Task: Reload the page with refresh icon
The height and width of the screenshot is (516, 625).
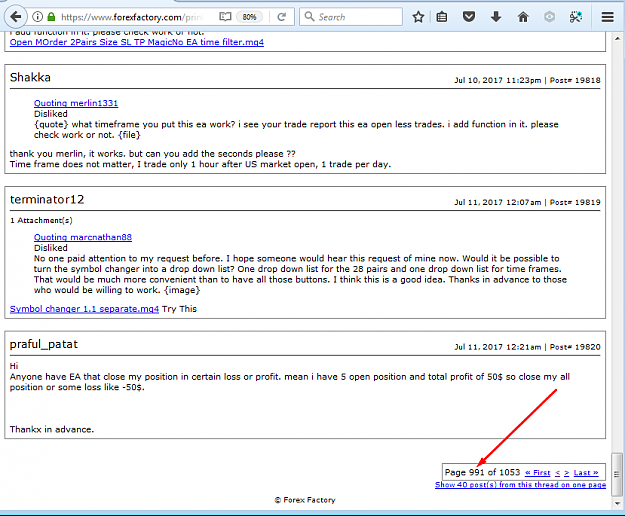Action: (282, 17)
